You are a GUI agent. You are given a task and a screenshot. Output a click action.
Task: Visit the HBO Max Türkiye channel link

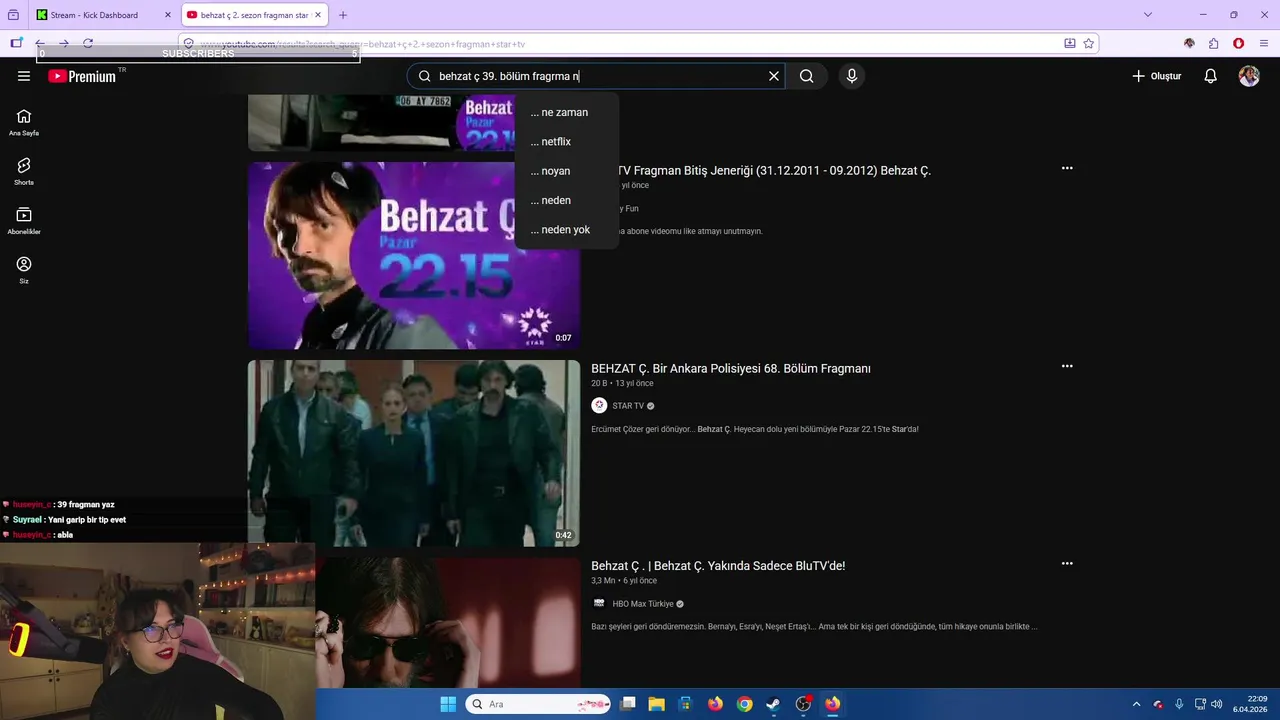click(x=643, y=604)
